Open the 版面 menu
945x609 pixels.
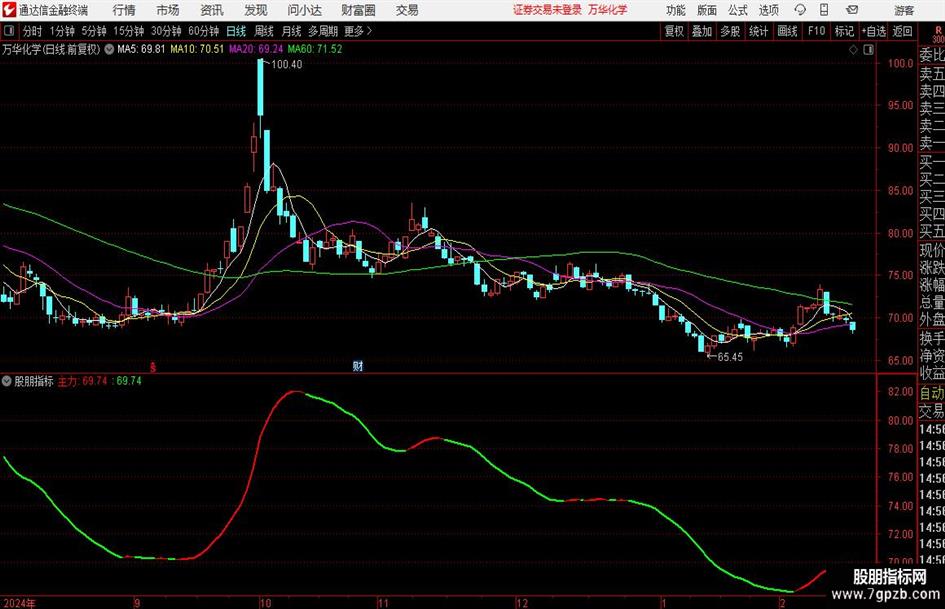pyautogui.click(x=706, y=10)
